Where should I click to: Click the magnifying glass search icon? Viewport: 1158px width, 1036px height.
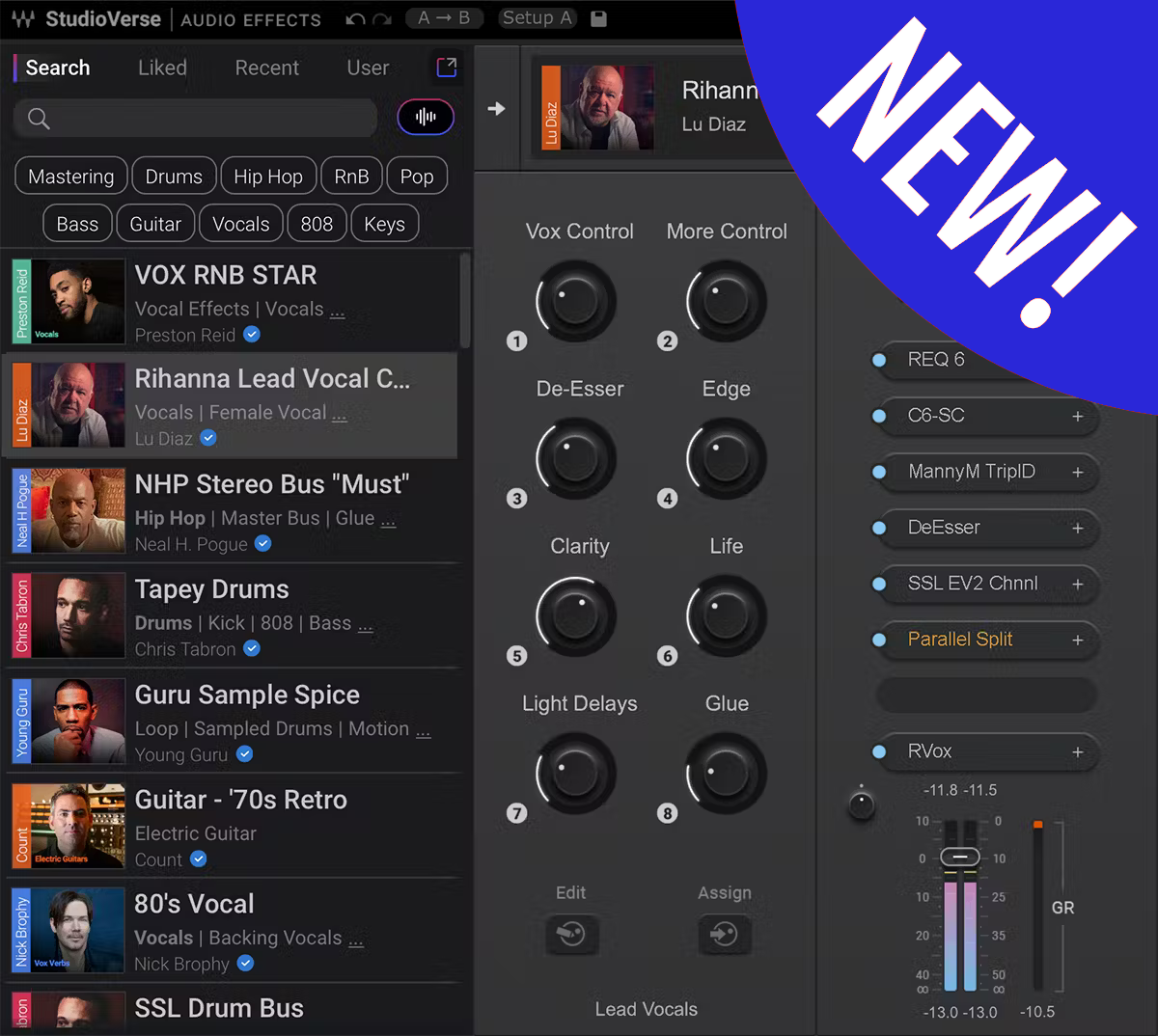click(39, 118)
